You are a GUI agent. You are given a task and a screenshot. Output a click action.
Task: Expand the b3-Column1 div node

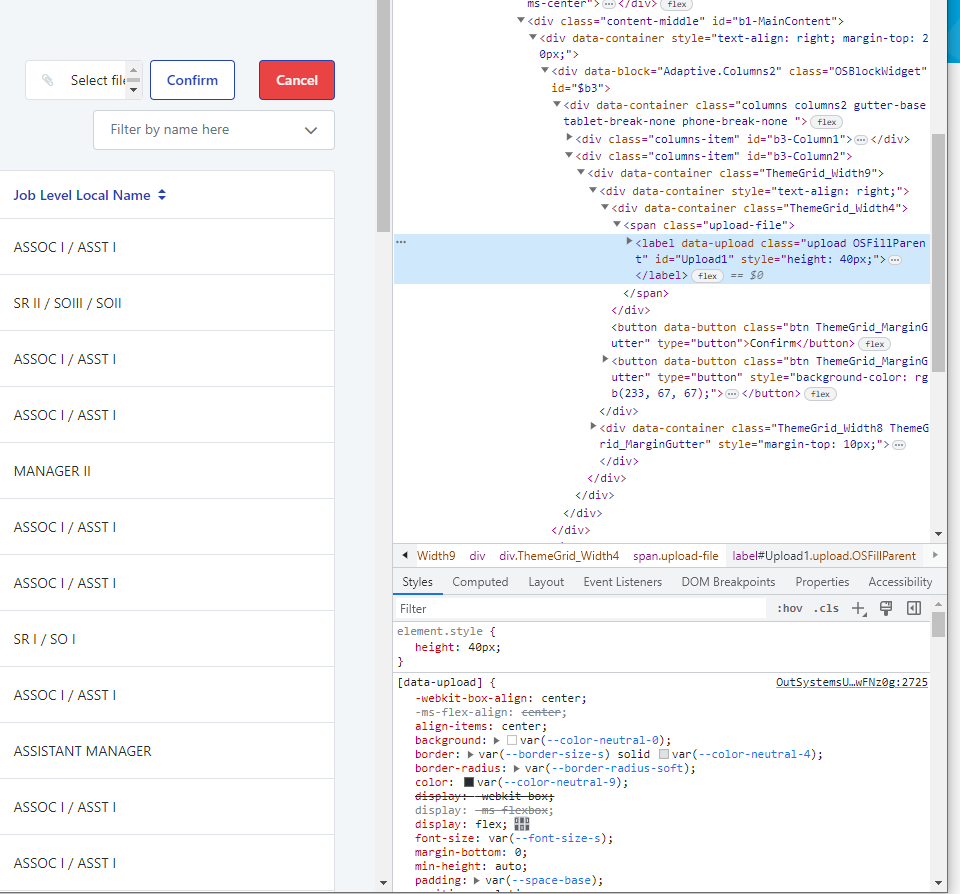570,138
